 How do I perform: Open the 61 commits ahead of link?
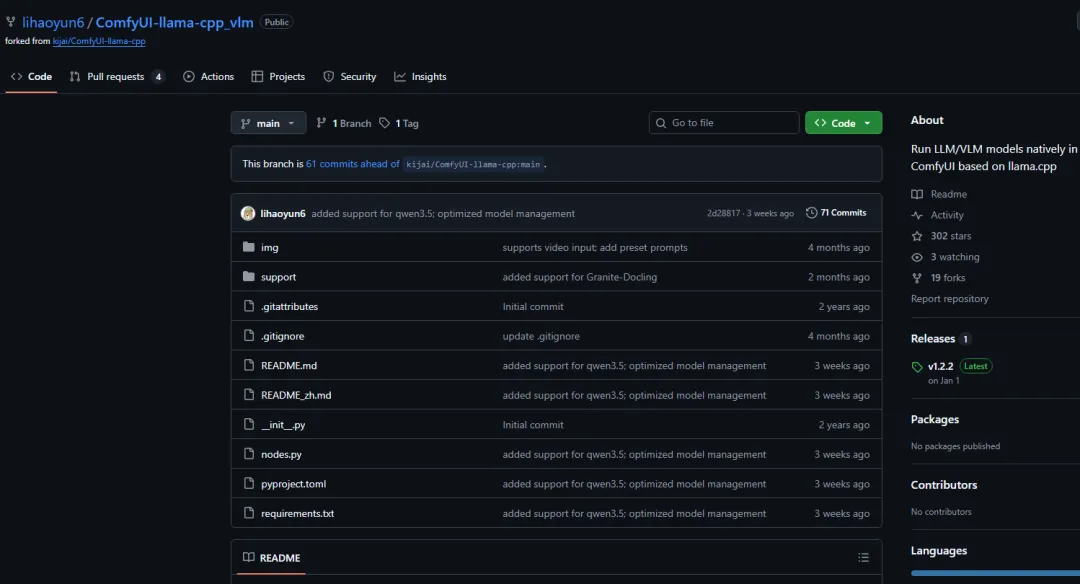tap(353, 164)
